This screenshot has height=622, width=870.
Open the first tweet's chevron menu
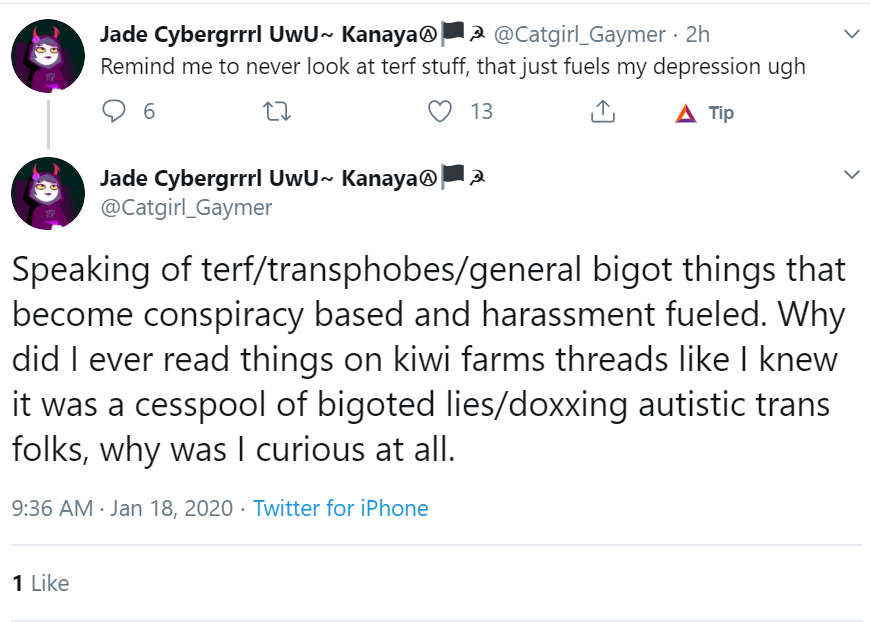click(852, 34)
